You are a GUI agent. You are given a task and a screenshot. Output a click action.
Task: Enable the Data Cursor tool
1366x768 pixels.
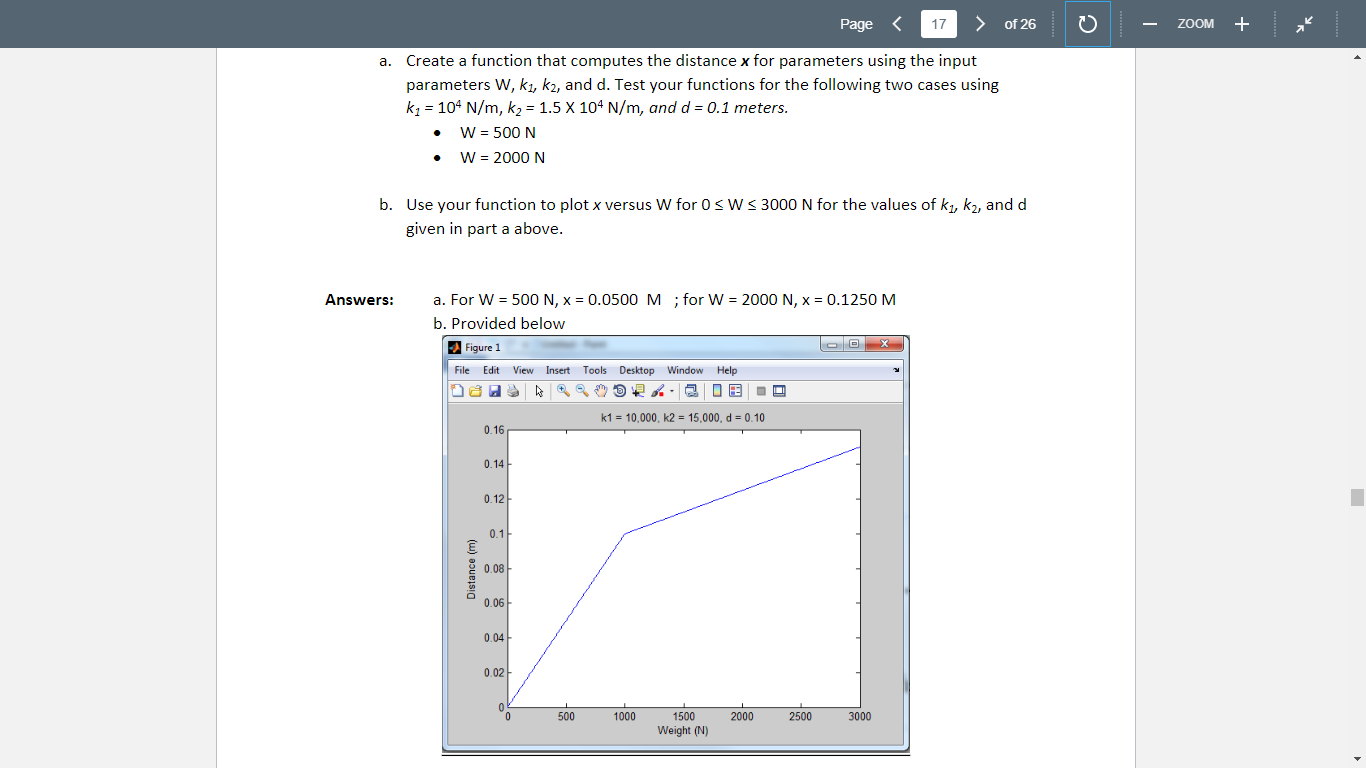point(636,390)
